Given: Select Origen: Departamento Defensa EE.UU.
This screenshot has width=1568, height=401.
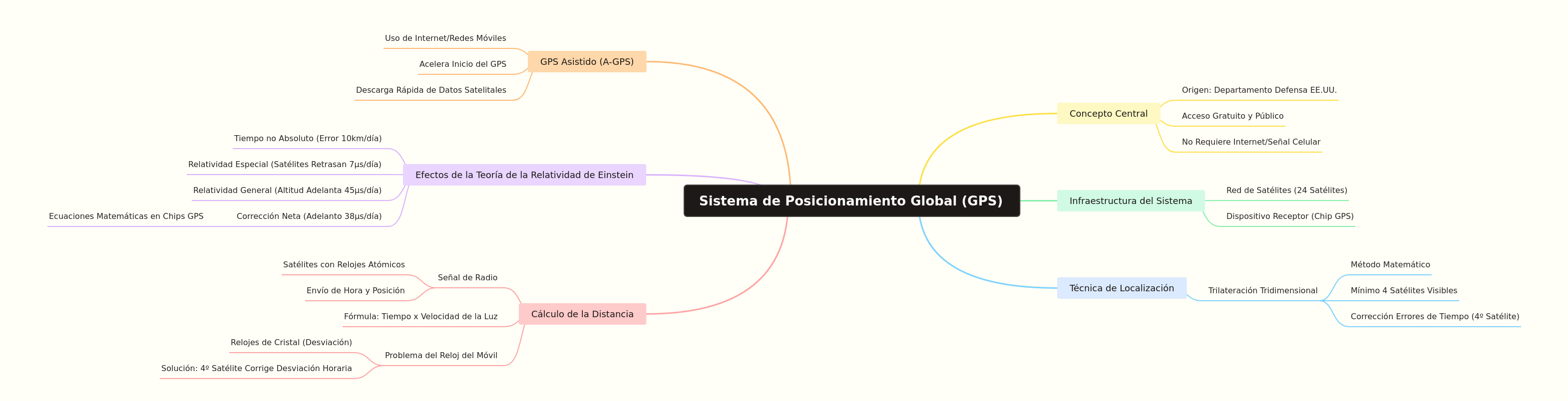Looking at the screenshot, I should point(1259,90).
